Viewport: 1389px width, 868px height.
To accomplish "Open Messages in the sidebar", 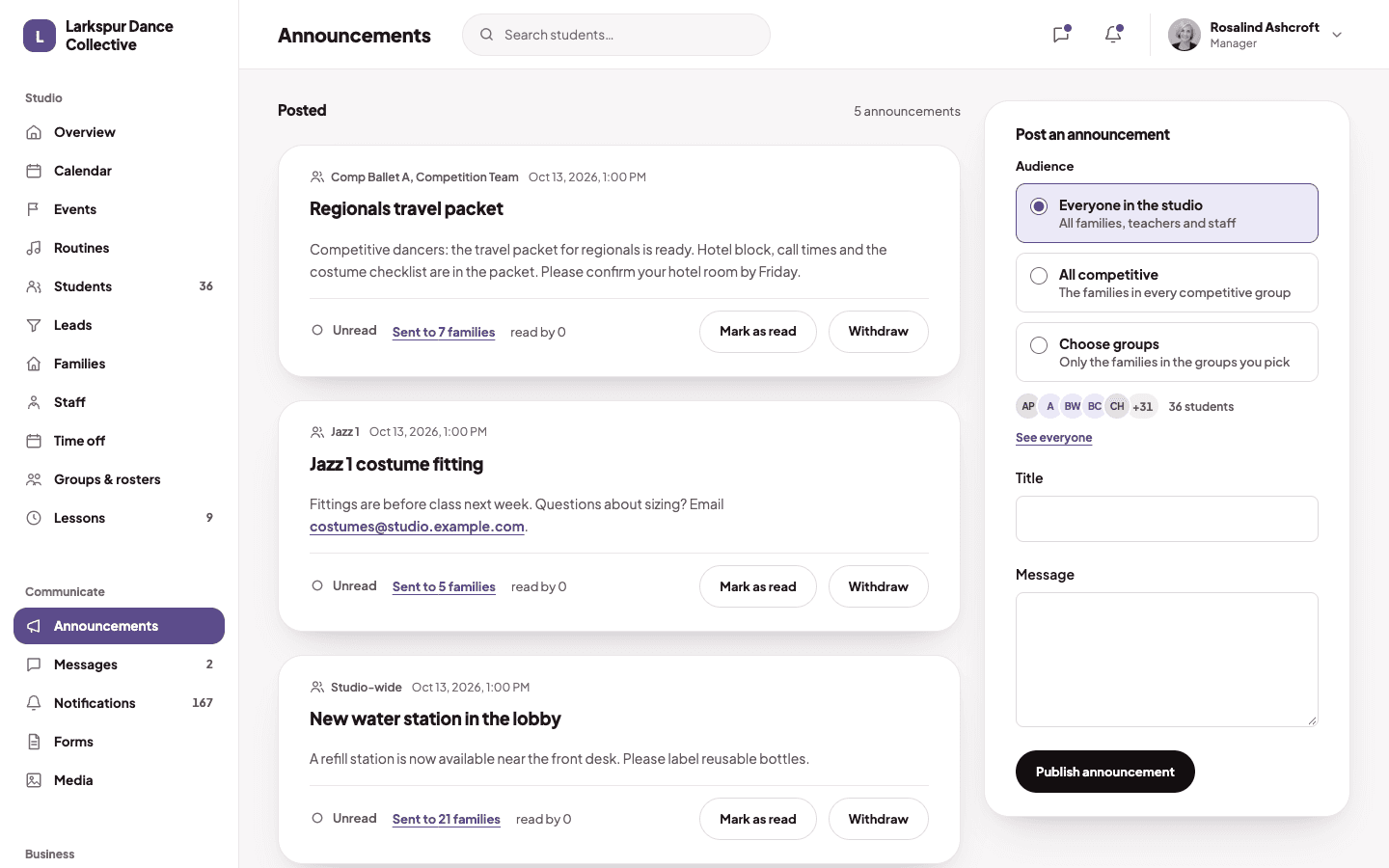I will click(119, 665).
